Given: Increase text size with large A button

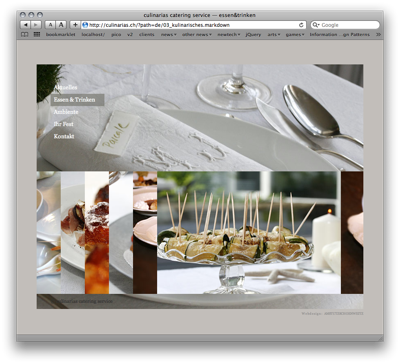Looking at the screenshot, I should (61, 25).
